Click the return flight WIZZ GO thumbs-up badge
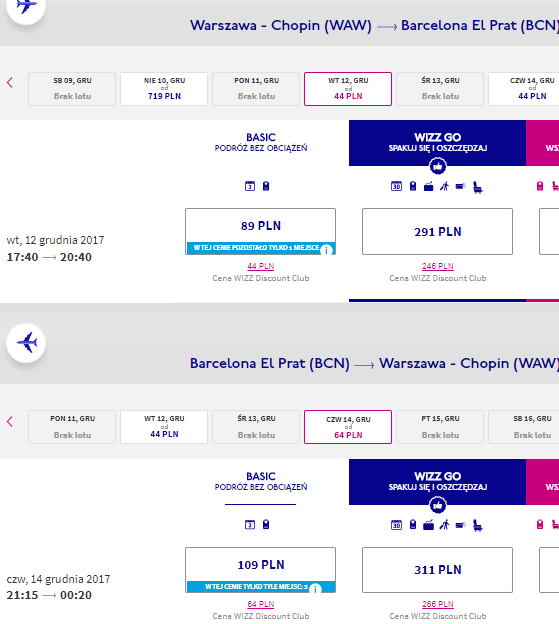The width and height of the screenshot is (559, 624). (438, 505)
